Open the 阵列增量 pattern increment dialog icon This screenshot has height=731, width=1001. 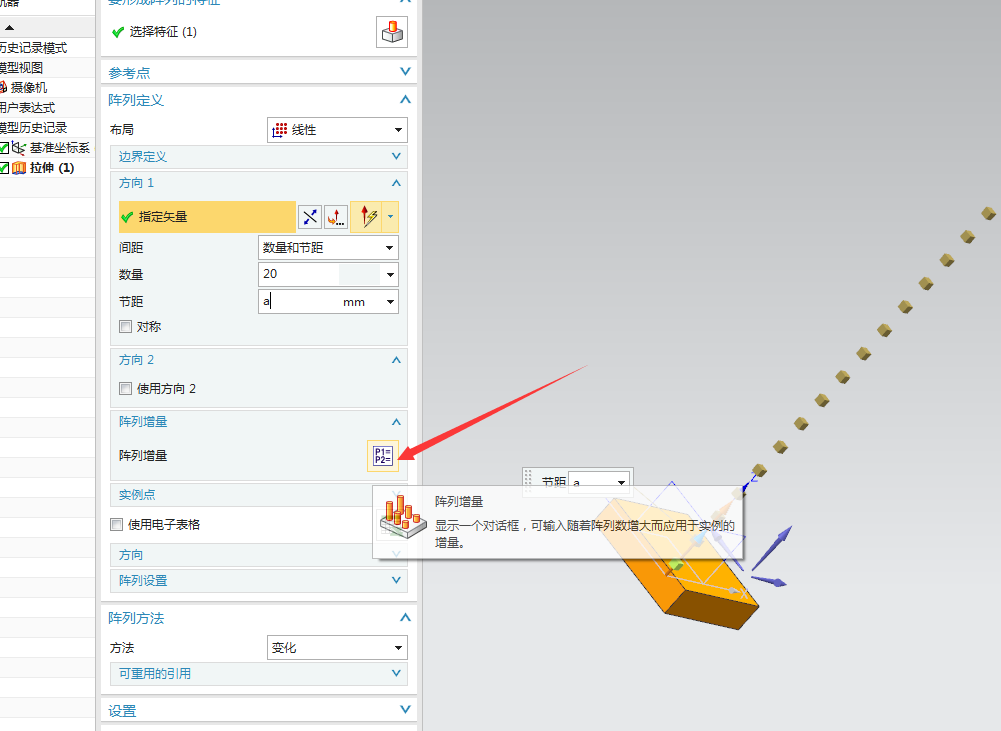click(x=383, y=456)
